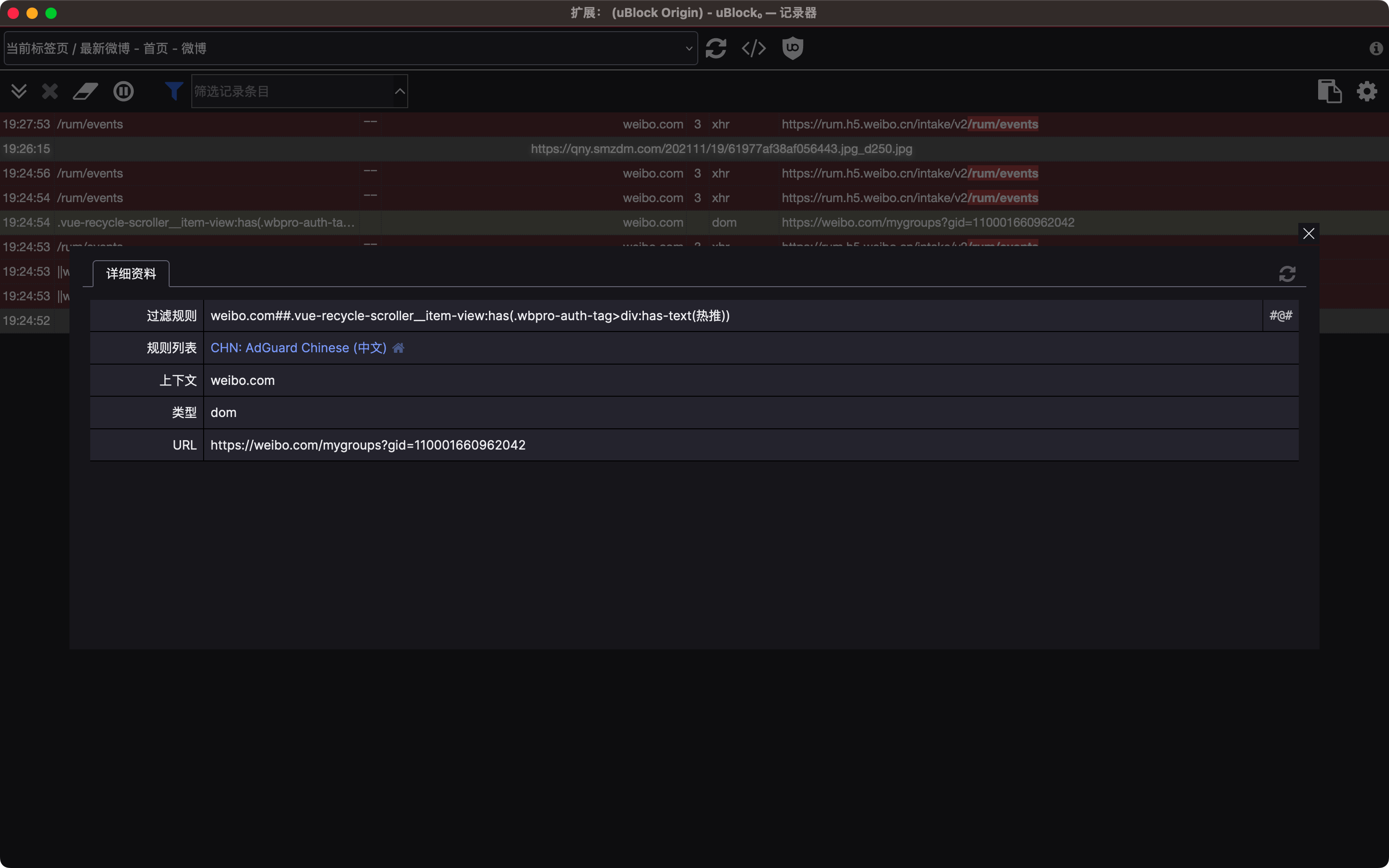
Task: Select the 详细资料 tab
Action: [131, 274]
